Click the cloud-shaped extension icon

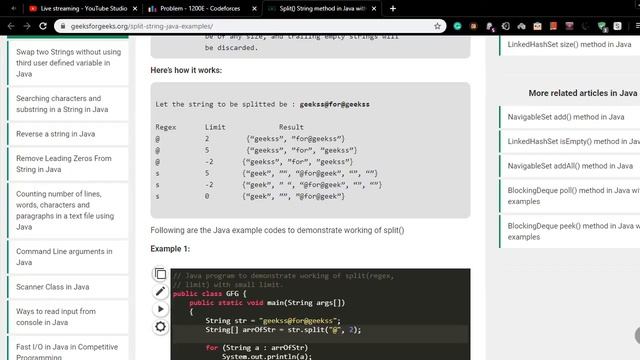(522, 26)
